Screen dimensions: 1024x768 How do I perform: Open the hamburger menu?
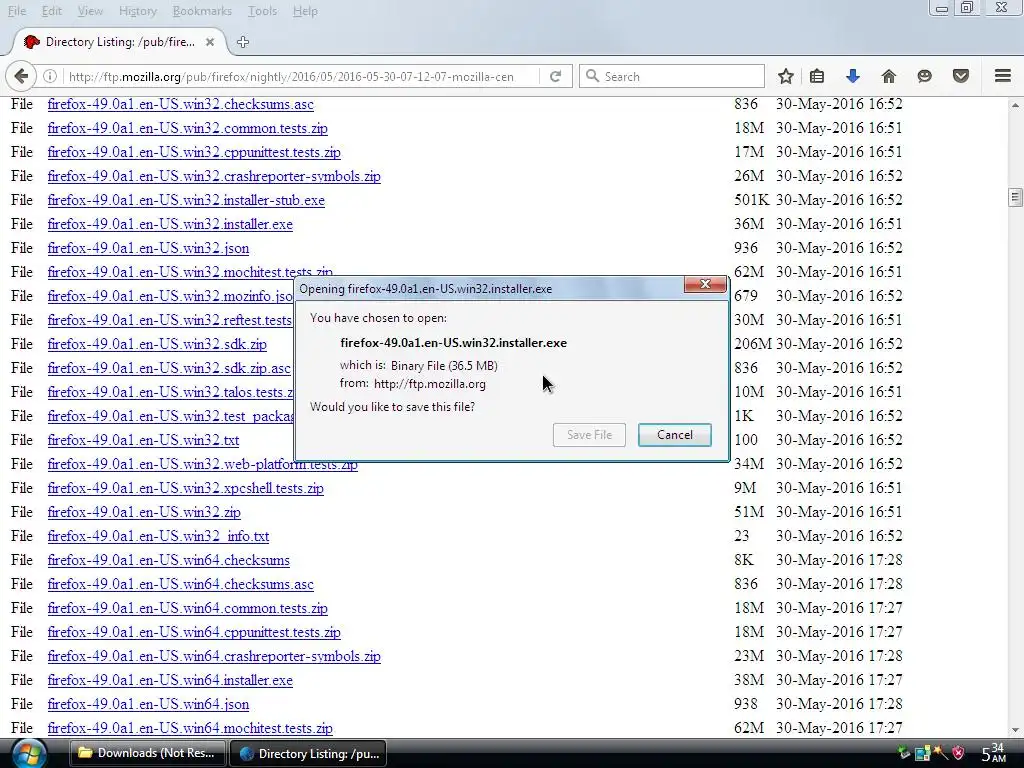(x=1003, y=76)
